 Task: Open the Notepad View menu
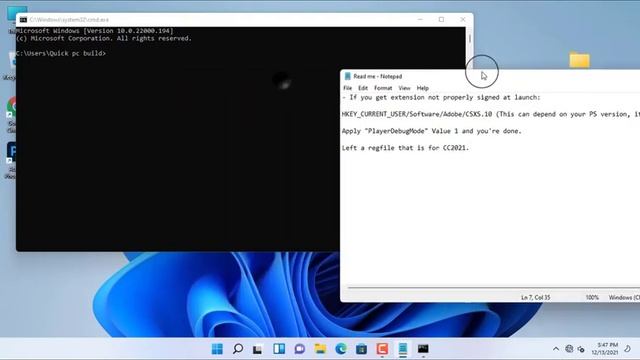[404, 88]
